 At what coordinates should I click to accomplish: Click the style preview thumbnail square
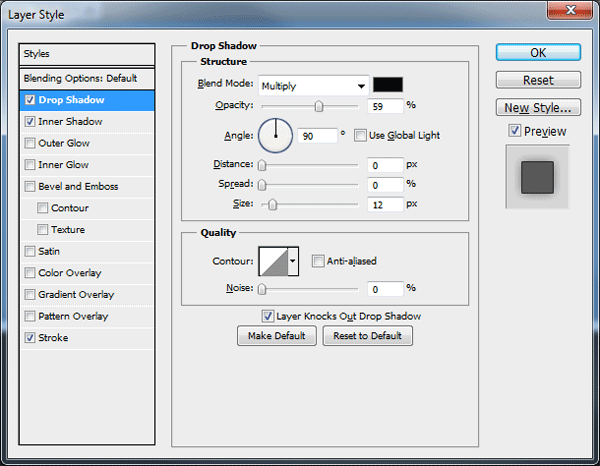coord(537,177)
